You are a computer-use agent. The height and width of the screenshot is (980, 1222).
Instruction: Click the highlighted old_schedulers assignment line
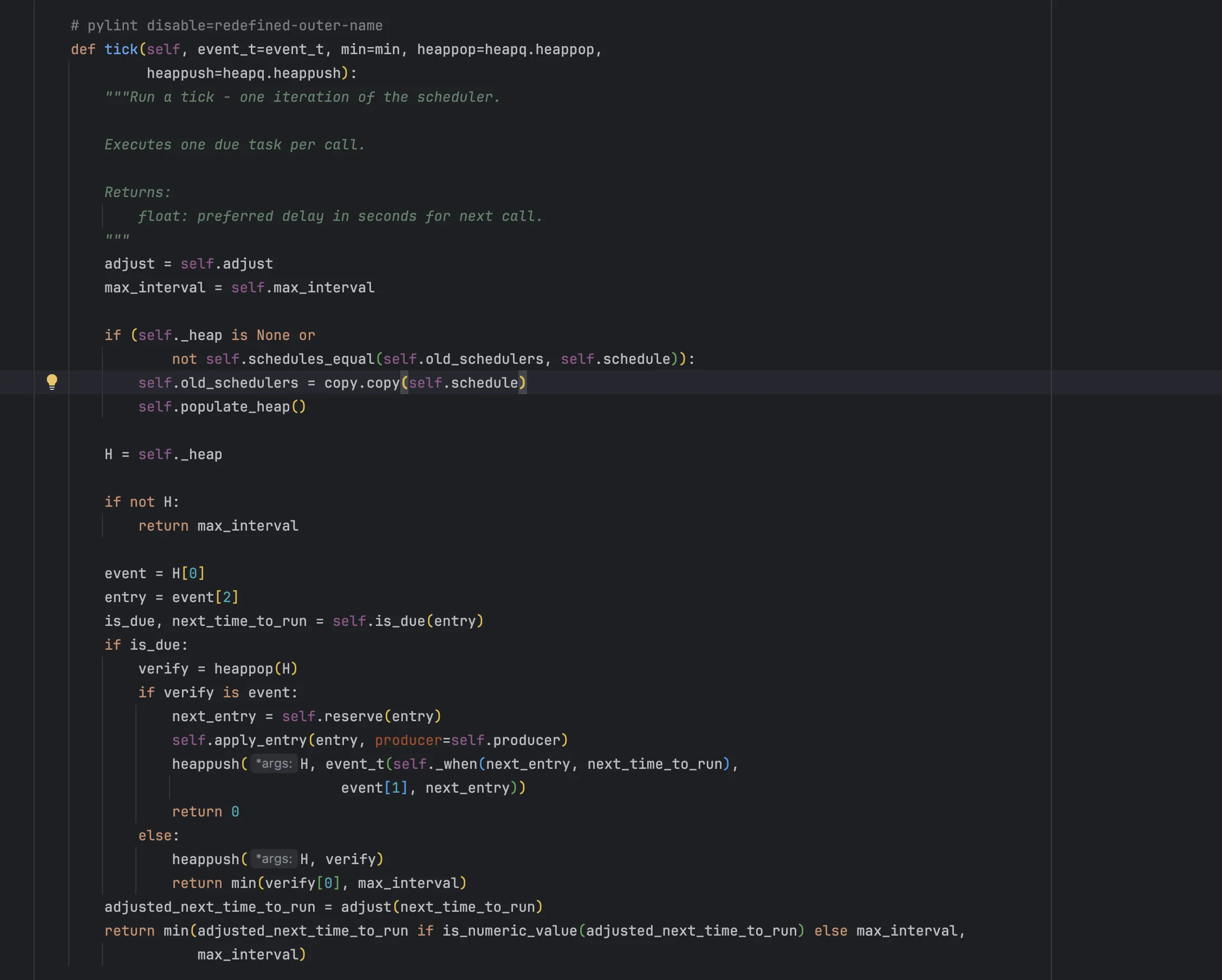click(331, 382)
